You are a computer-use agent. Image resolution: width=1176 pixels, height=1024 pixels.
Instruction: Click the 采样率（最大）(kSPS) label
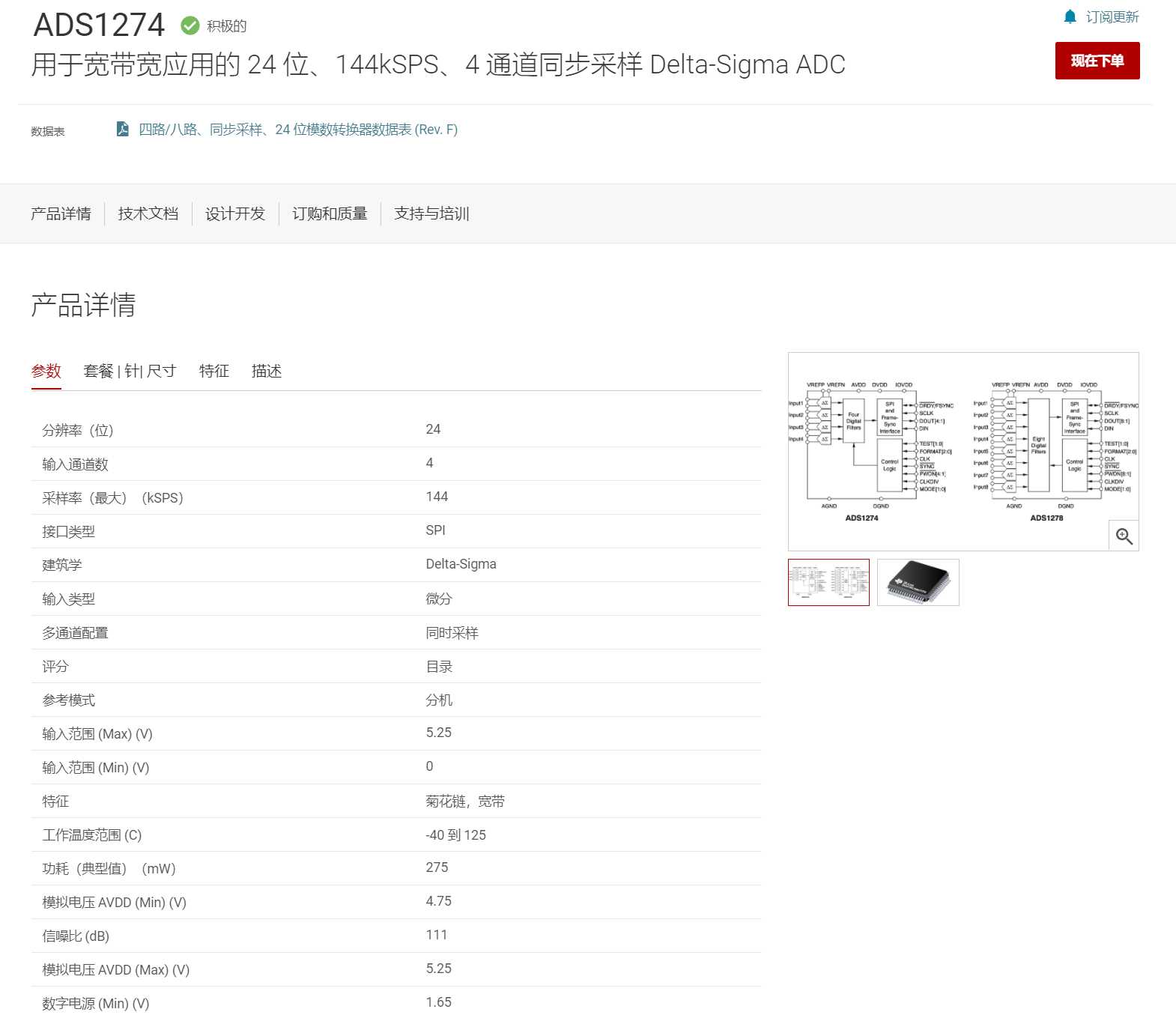(112, 498)
